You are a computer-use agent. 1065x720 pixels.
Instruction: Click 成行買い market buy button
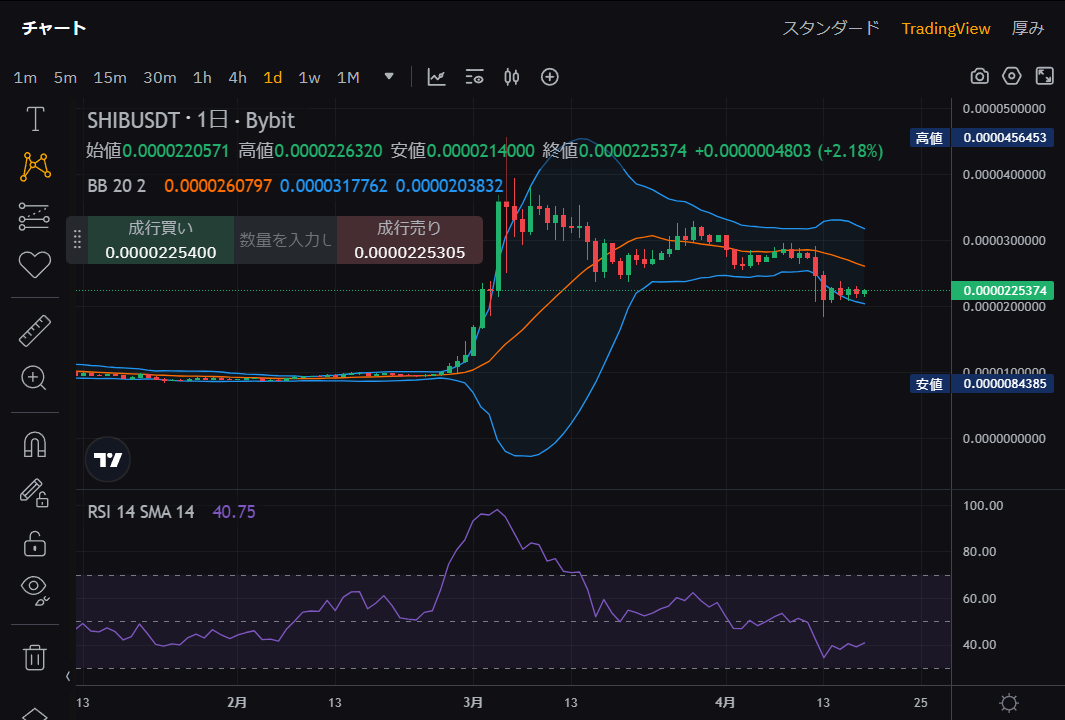click(161, 240)
